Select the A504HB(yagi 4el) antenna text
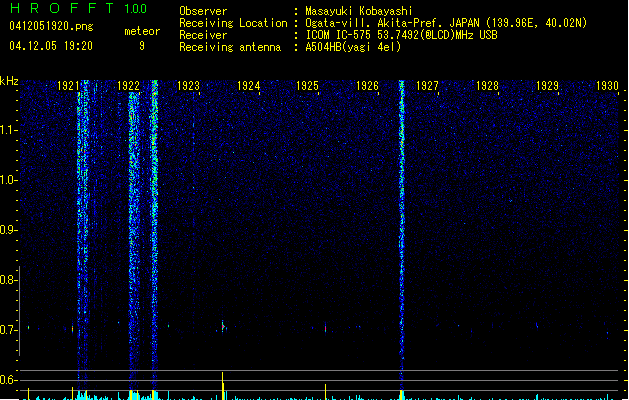629x400 pixels. click(x=353, y=47)
